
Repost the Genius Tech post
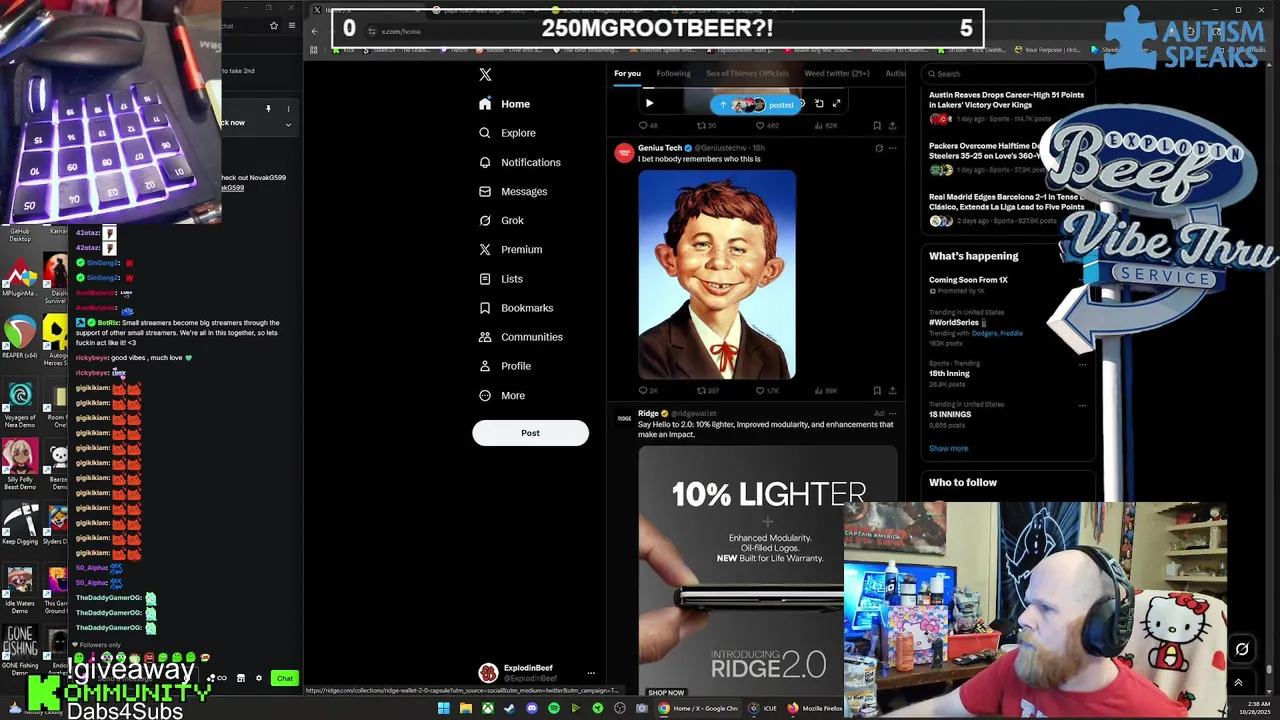[707, 391]
